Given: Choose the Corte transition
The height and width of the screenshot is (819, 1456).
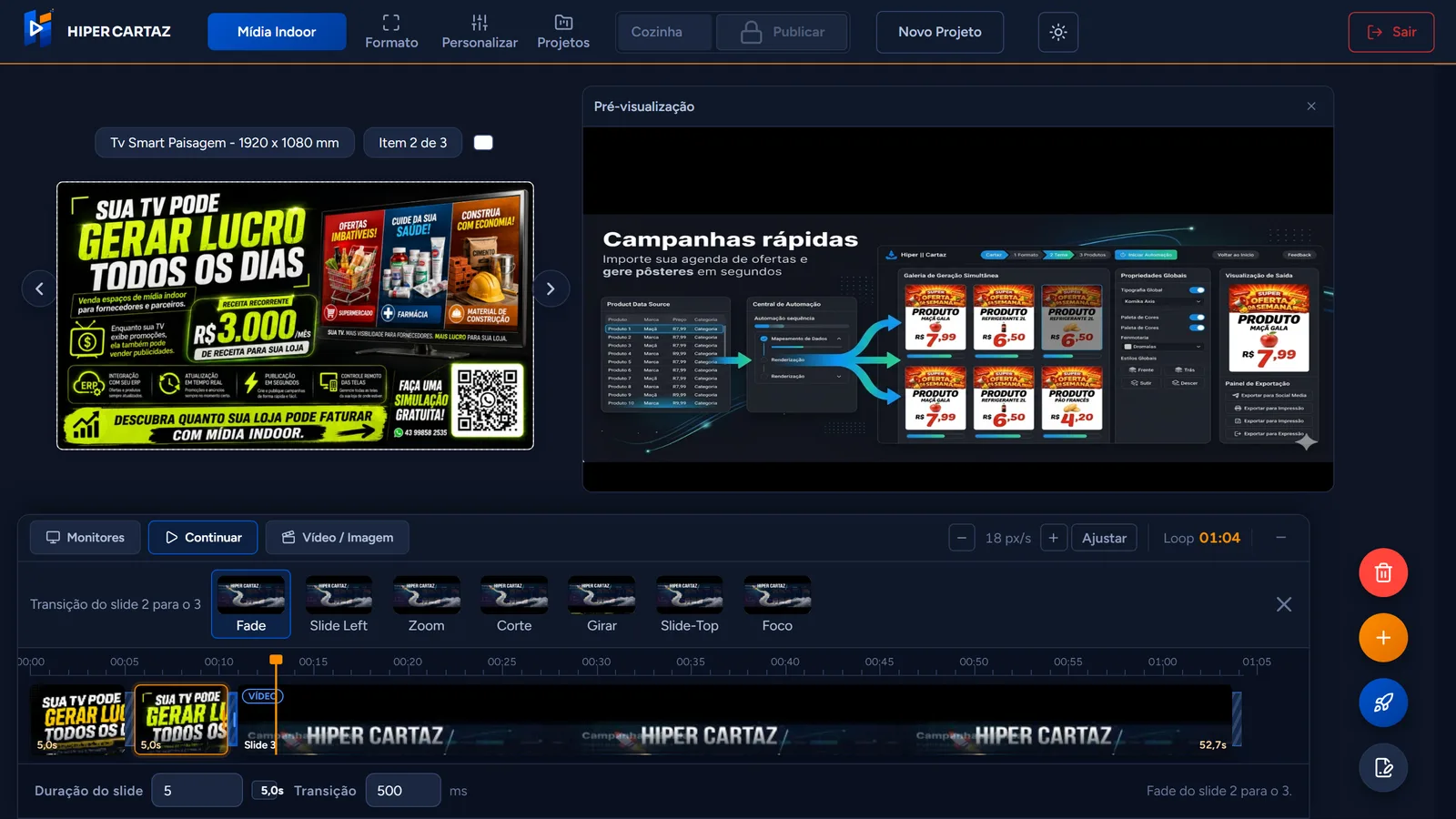Looking at the screenshot, I should [514, 604].
